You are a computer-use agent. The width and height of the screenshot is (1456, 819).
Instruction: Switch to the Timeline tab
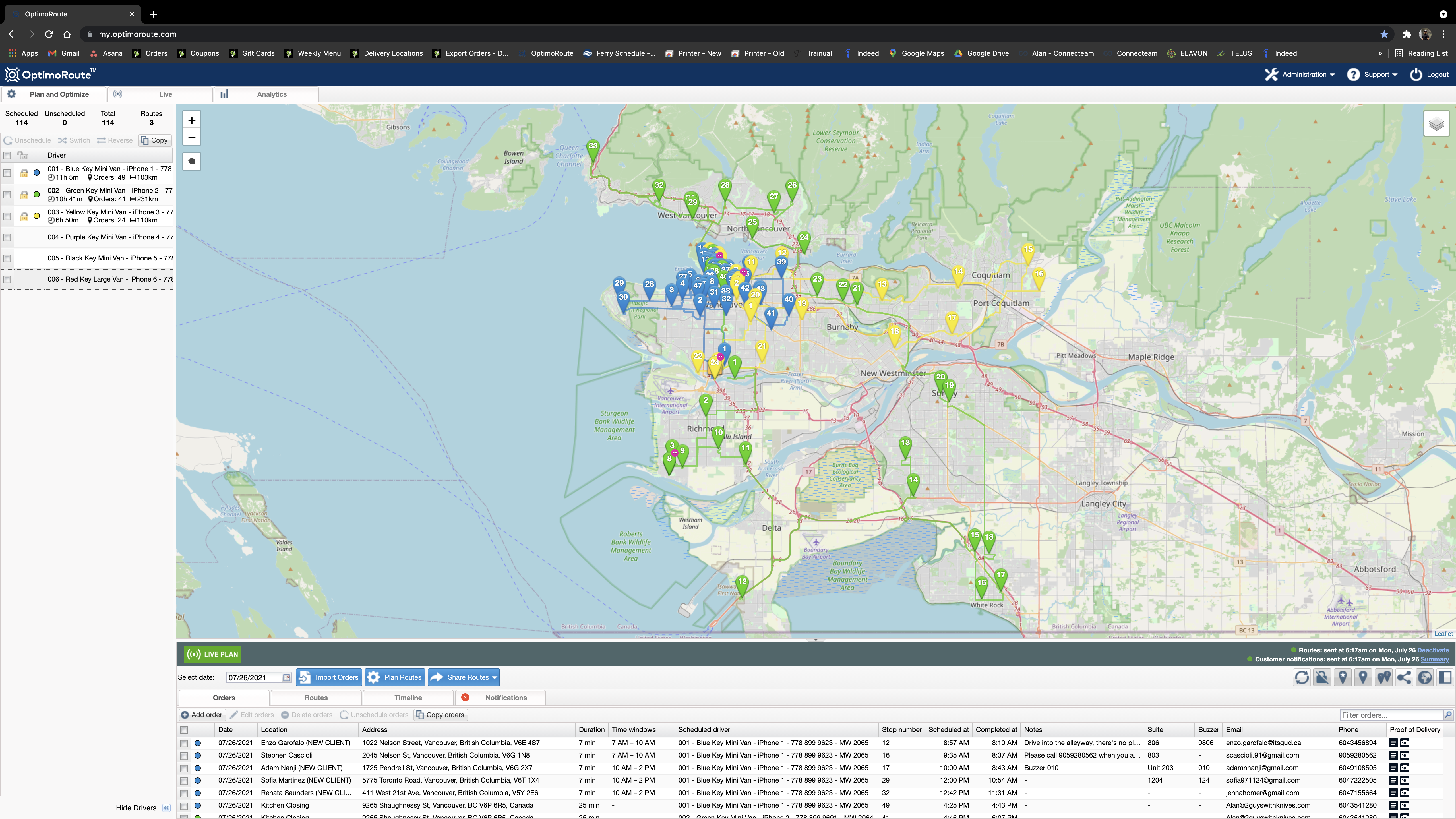[408, 698]
